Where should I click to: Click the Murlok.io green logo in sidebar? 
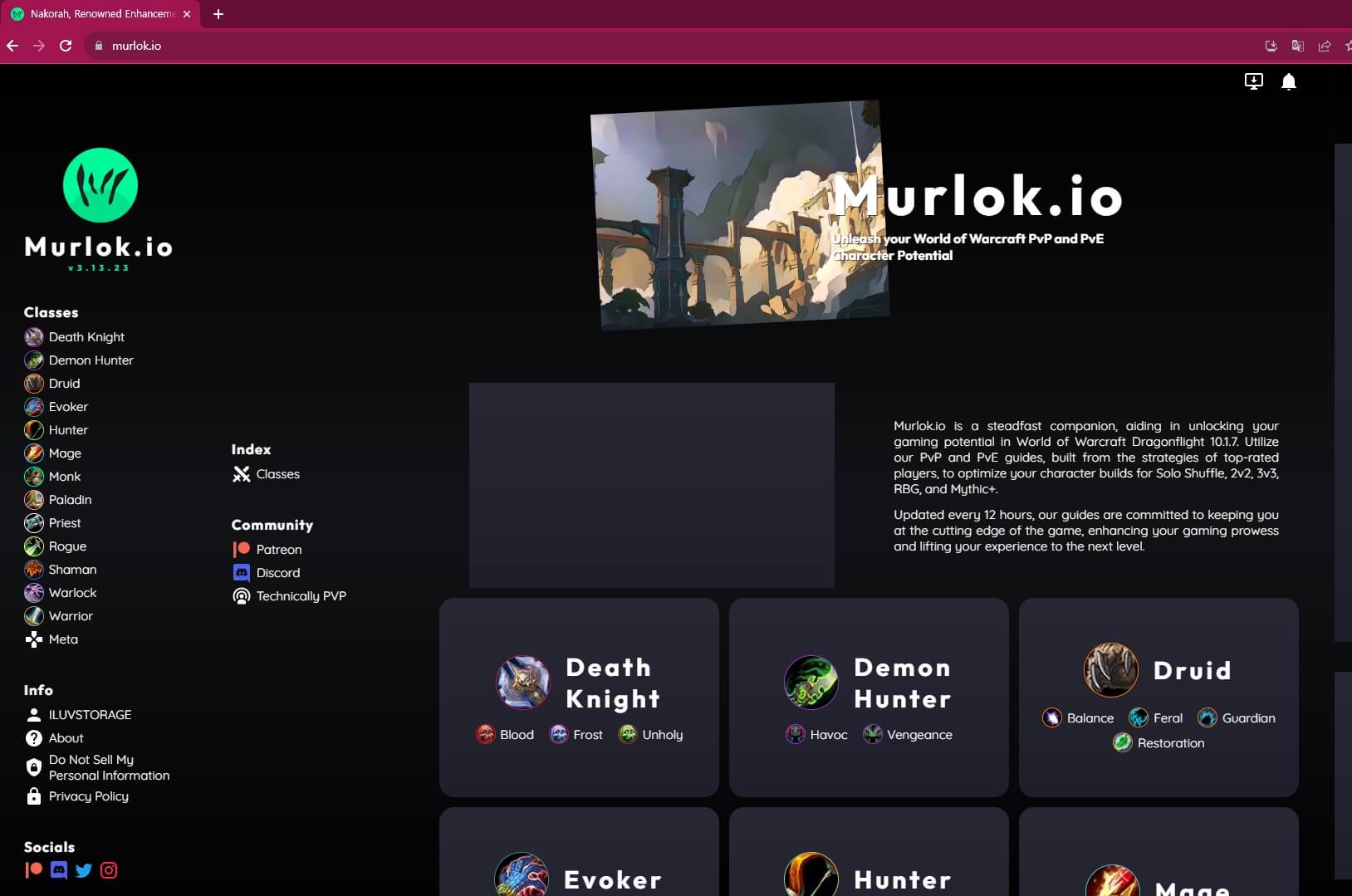click(x=100, y=185)
